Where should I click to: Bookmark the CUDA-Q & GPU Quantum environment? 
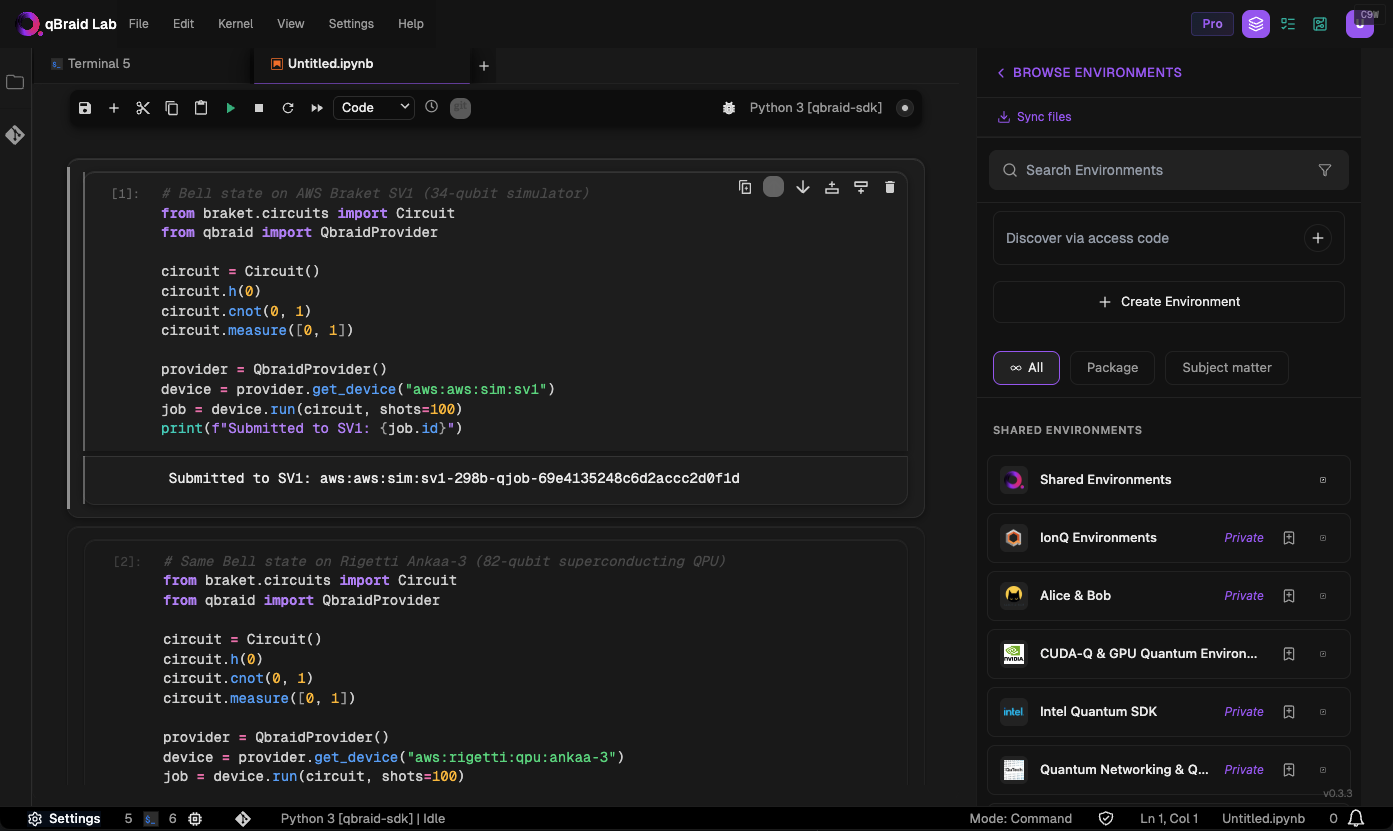pos(1289,654)
